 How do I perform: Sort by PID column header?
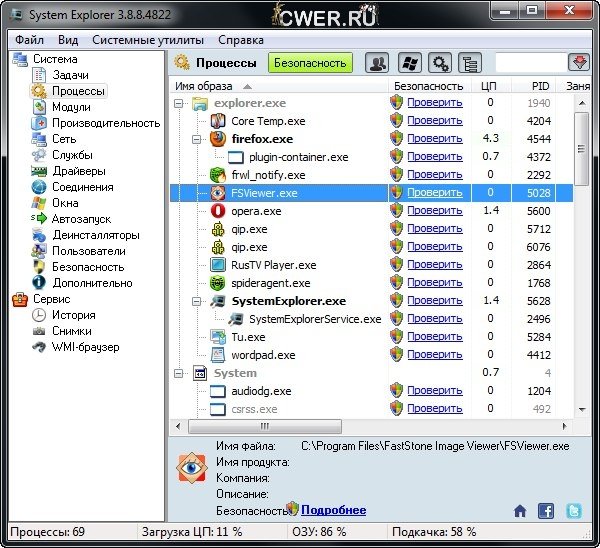tap(540, 86)
